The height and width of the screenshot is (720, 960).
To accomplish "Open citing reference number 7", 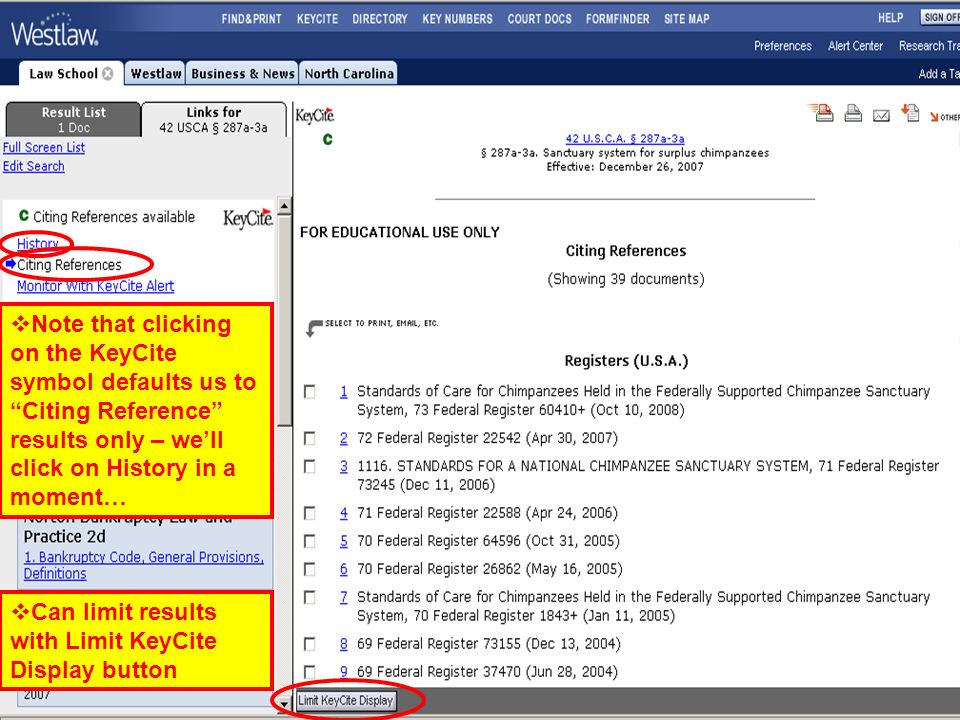I will point(343,598).
